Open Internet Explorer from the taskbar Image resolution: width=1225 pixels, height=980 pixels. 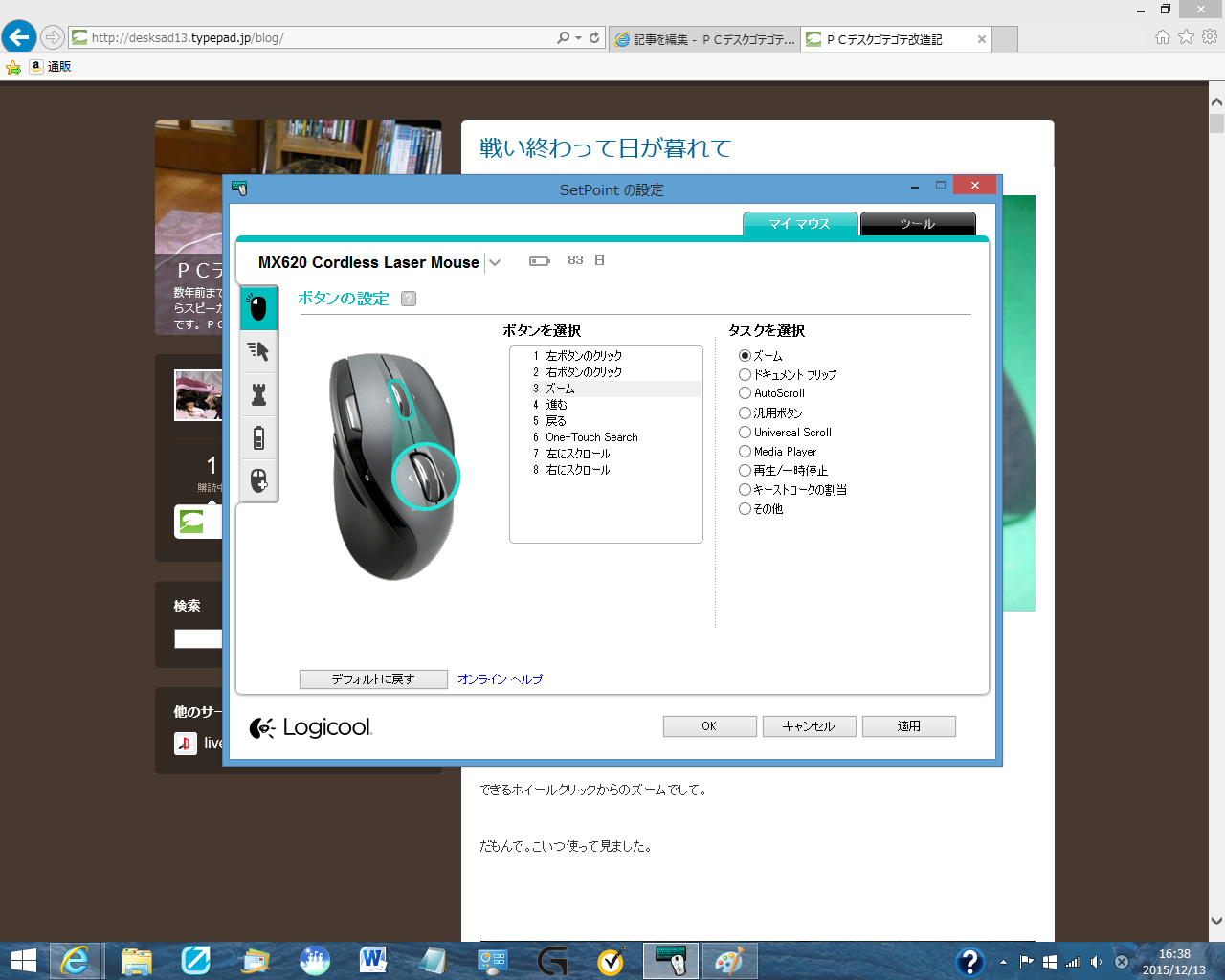(x=75, y=960)
